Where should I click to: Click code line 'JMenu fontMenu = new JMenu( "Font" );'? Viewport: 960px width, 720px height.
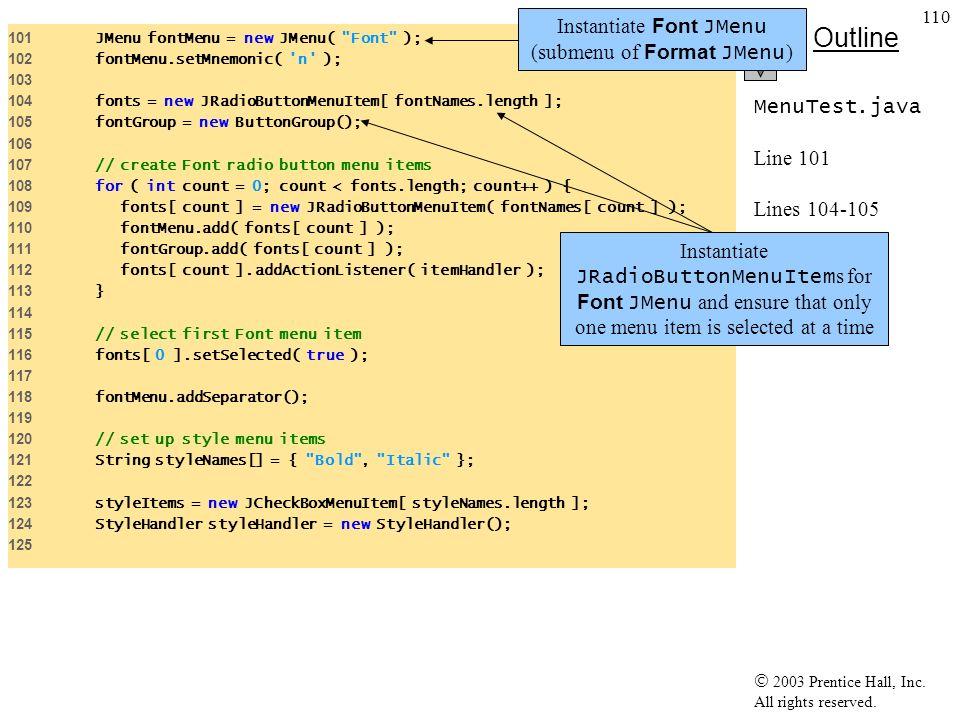(258, 38)
